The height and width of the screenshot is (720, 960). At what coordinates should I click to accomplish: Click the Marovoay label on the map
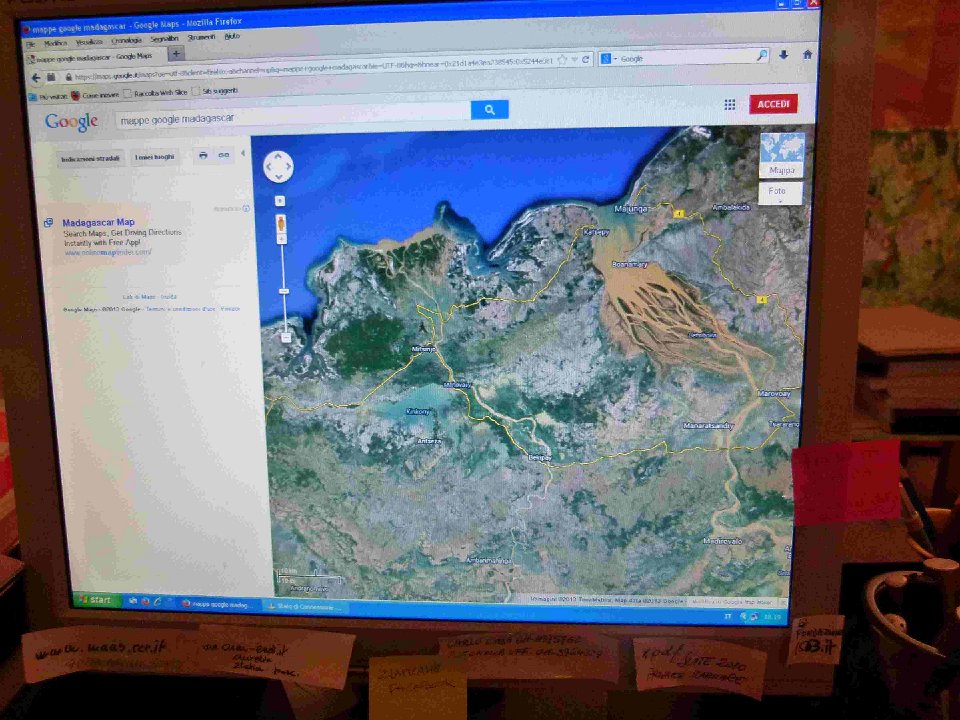click(x=774, y=394)
